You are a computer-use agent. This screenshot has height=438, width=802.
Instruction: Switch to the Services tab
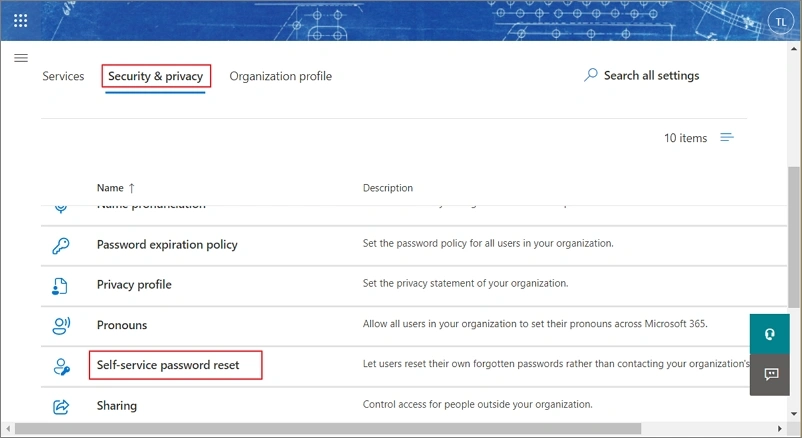click(63, 76)
